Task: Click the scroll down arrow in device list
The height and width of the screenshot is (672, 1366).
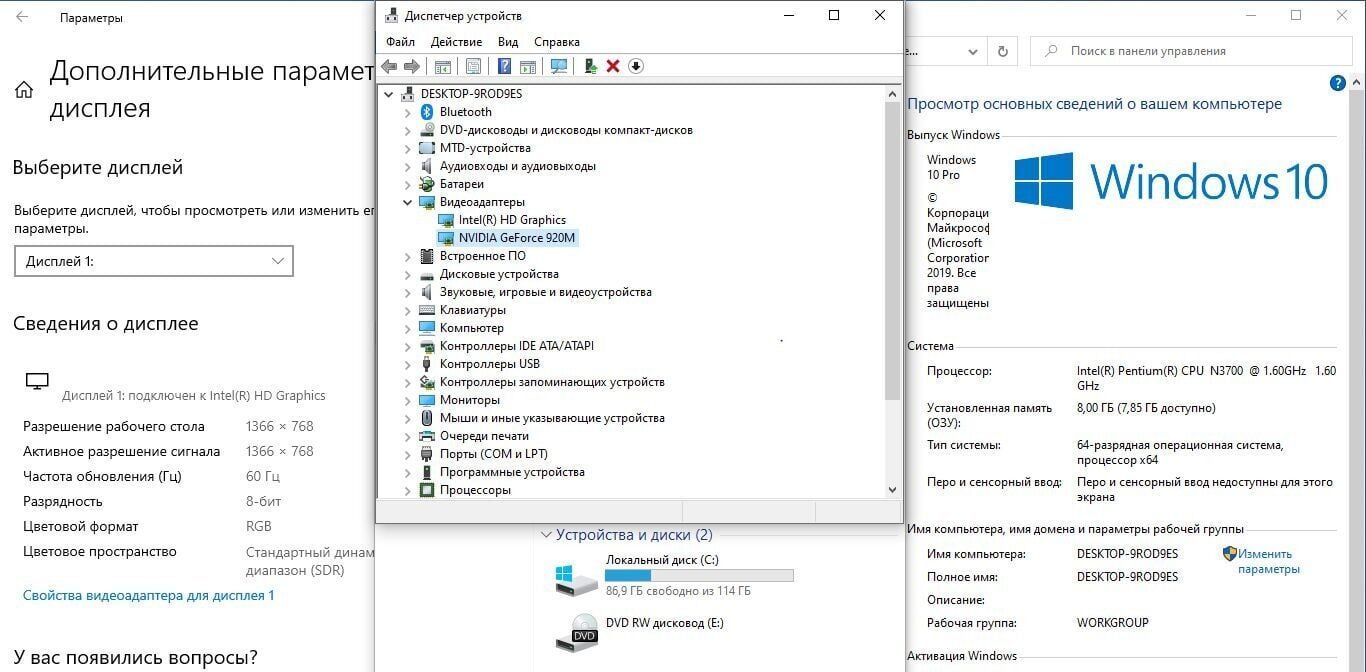Action: [892, 490]
